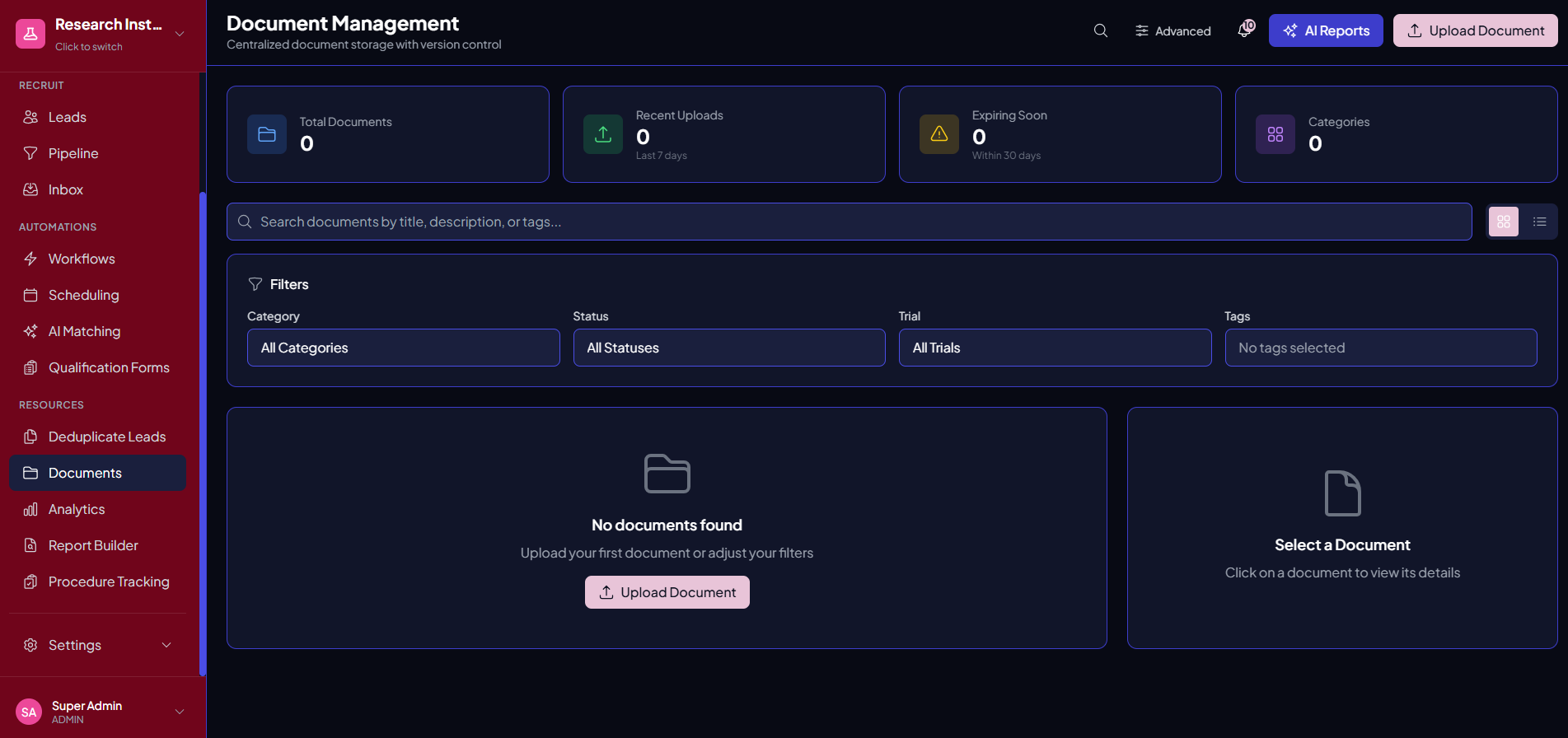Click the Leads people icon in sidebar
1568x738 pixels.
tap(30, 117)
